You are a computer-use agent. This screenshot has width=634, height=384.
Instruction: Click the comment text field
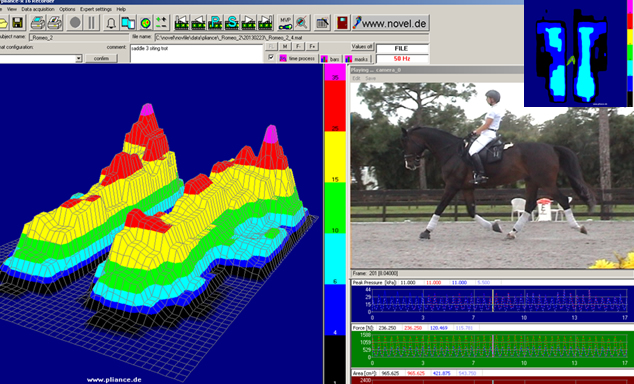coord(197,53)
